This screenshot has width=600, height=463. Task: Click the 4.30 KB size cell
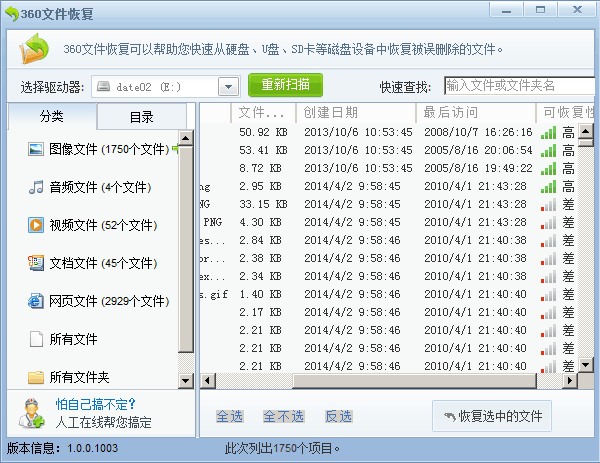(x=260, y=222)
